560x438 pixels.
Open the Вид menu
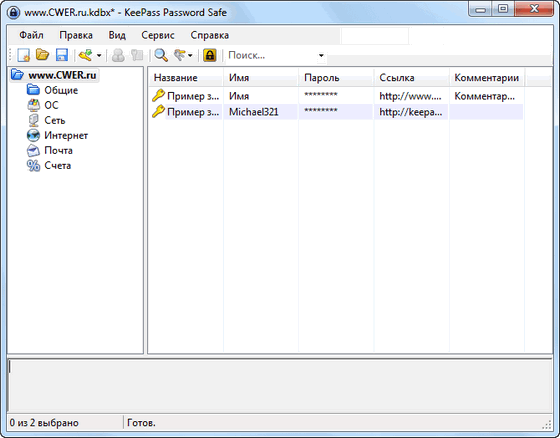click(117, 35)
